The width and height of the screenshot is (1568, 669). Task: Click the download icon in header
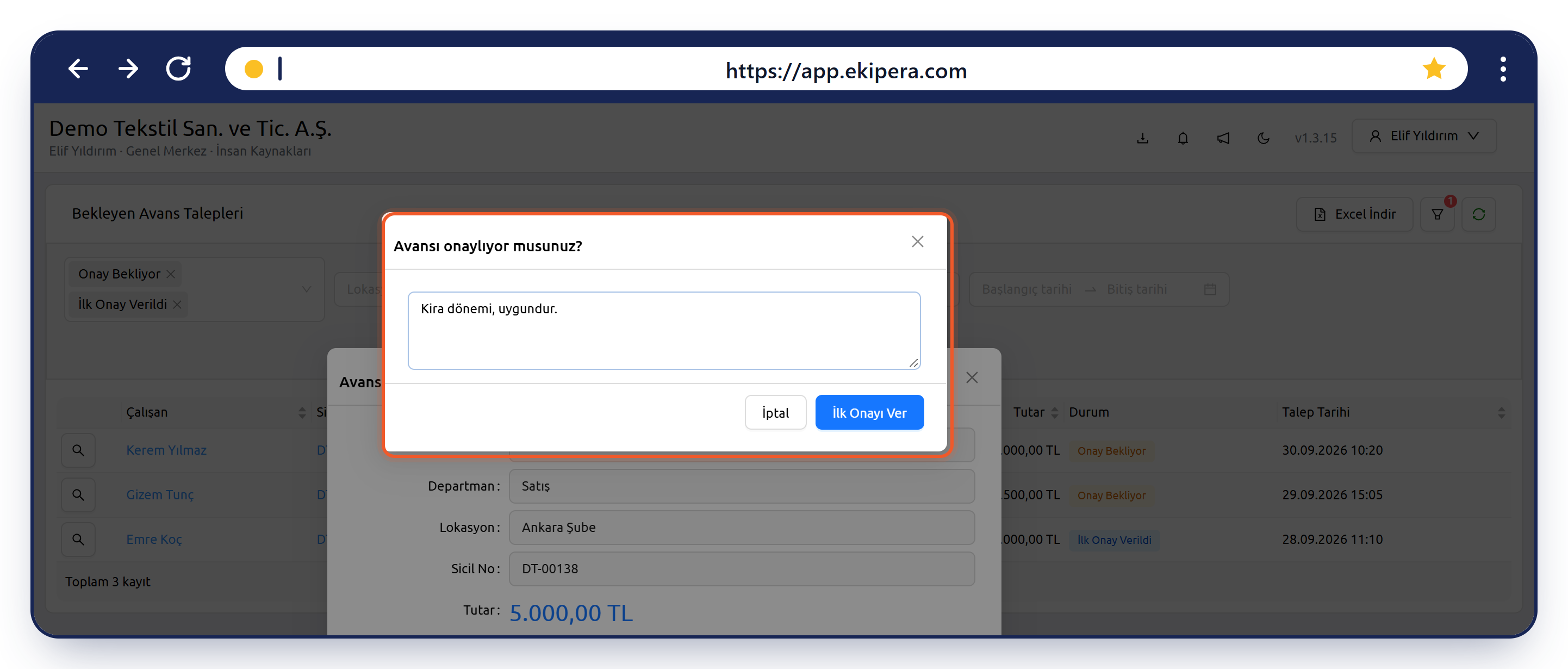pos(1142,138)
